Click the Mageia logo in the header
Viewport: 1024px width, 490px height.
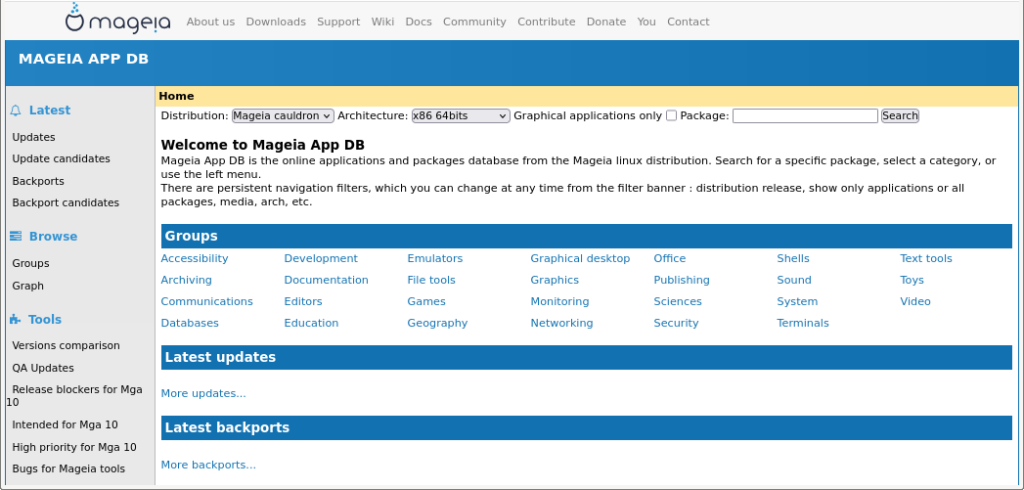pyautogui.click(x=118, y=19)
